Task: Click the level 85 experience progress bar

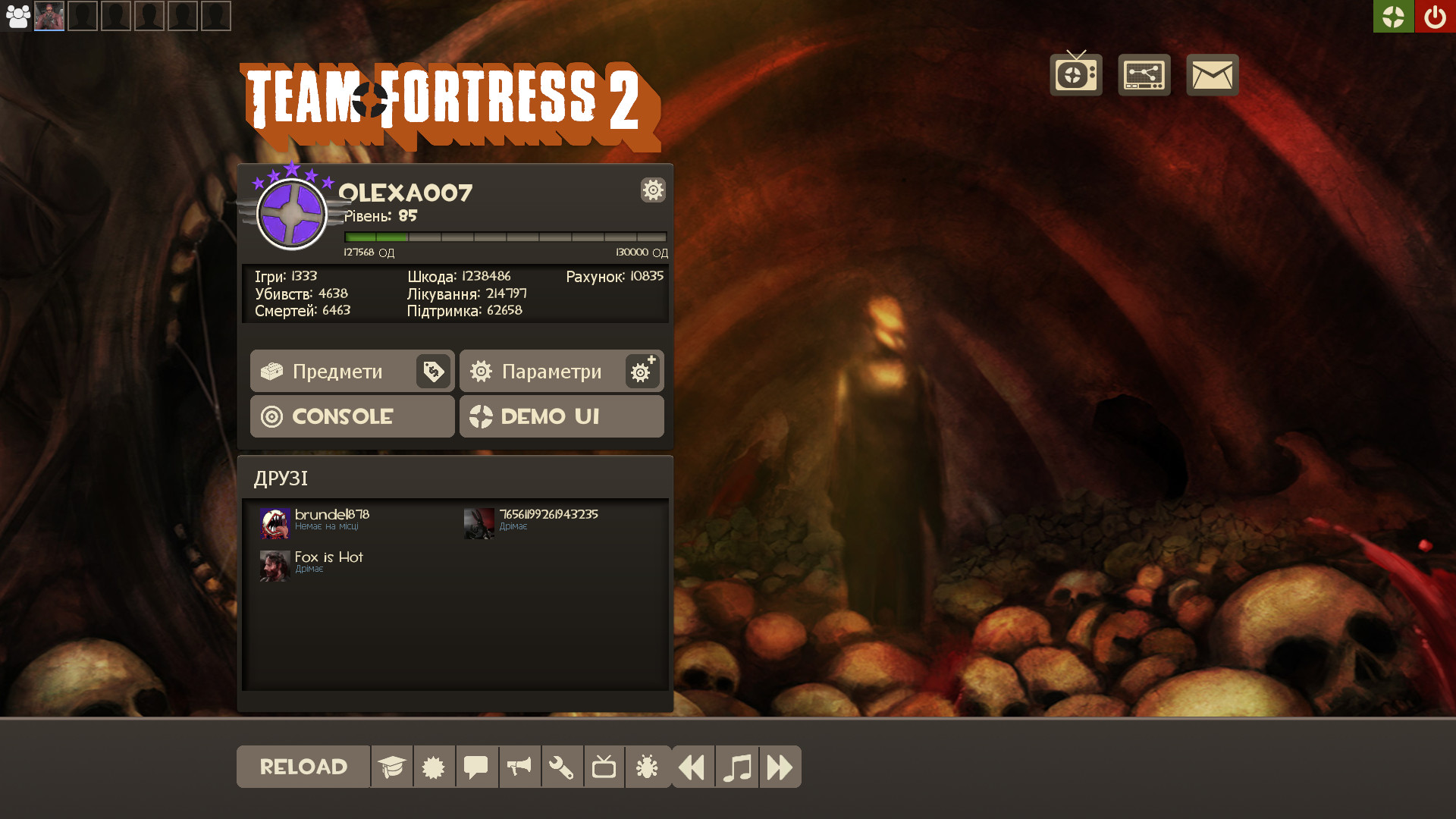Action: (x=504, y=237)
